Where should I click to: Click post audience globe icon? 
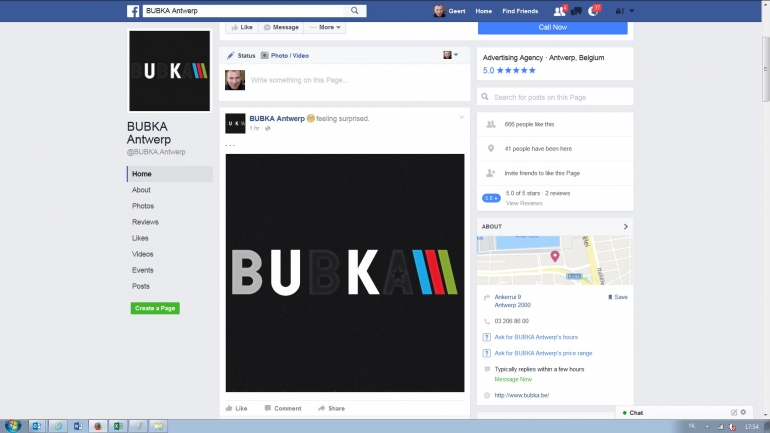point(268,128)
